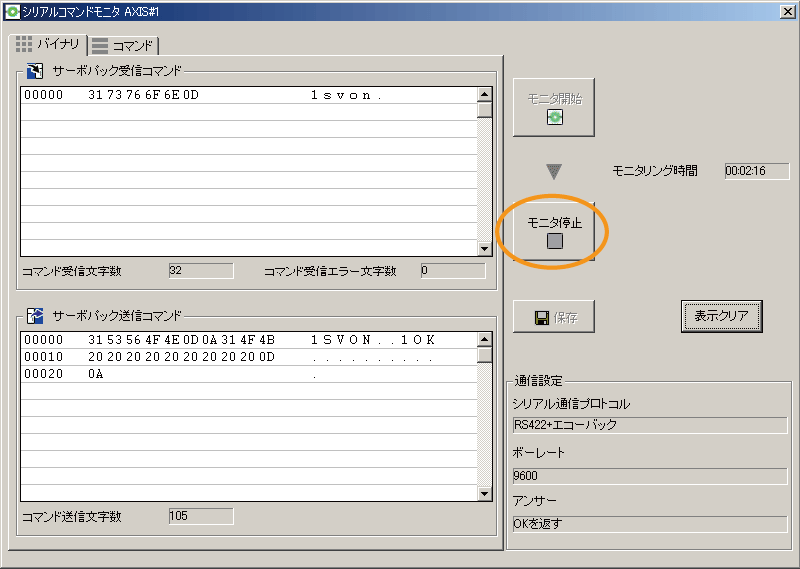This screenshot has width=800, height=569.
Task: Close the serial command monitor window
Action: click(787, 10)
